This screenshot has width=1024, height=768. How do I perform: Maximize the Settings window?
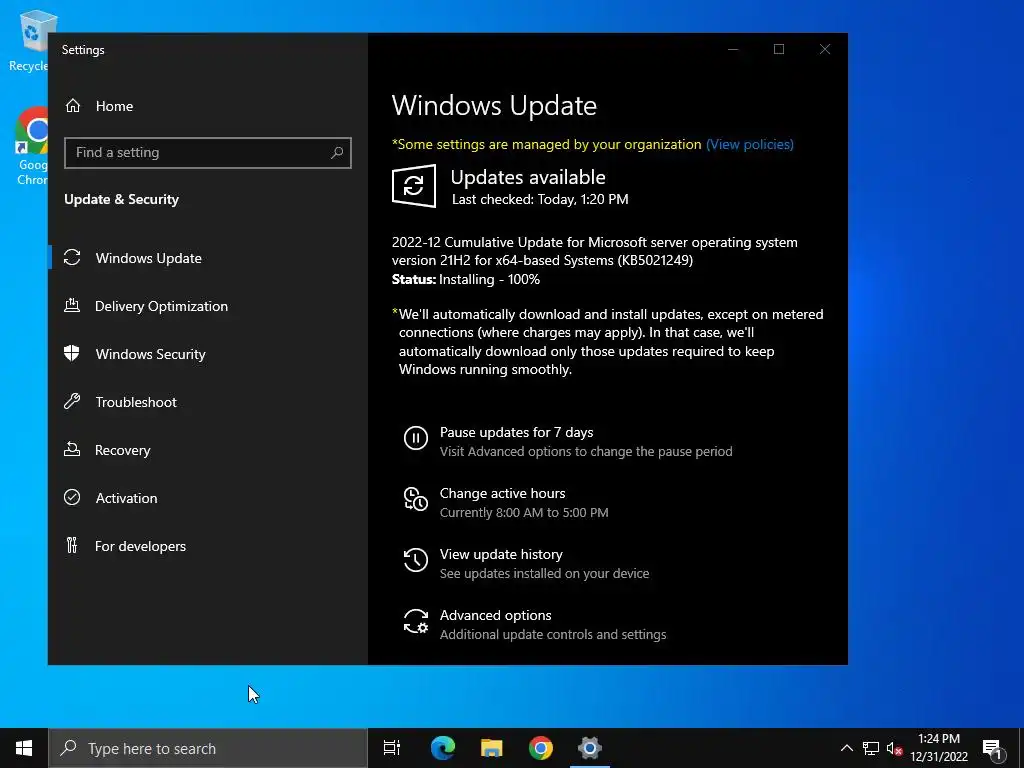(778, 50)
